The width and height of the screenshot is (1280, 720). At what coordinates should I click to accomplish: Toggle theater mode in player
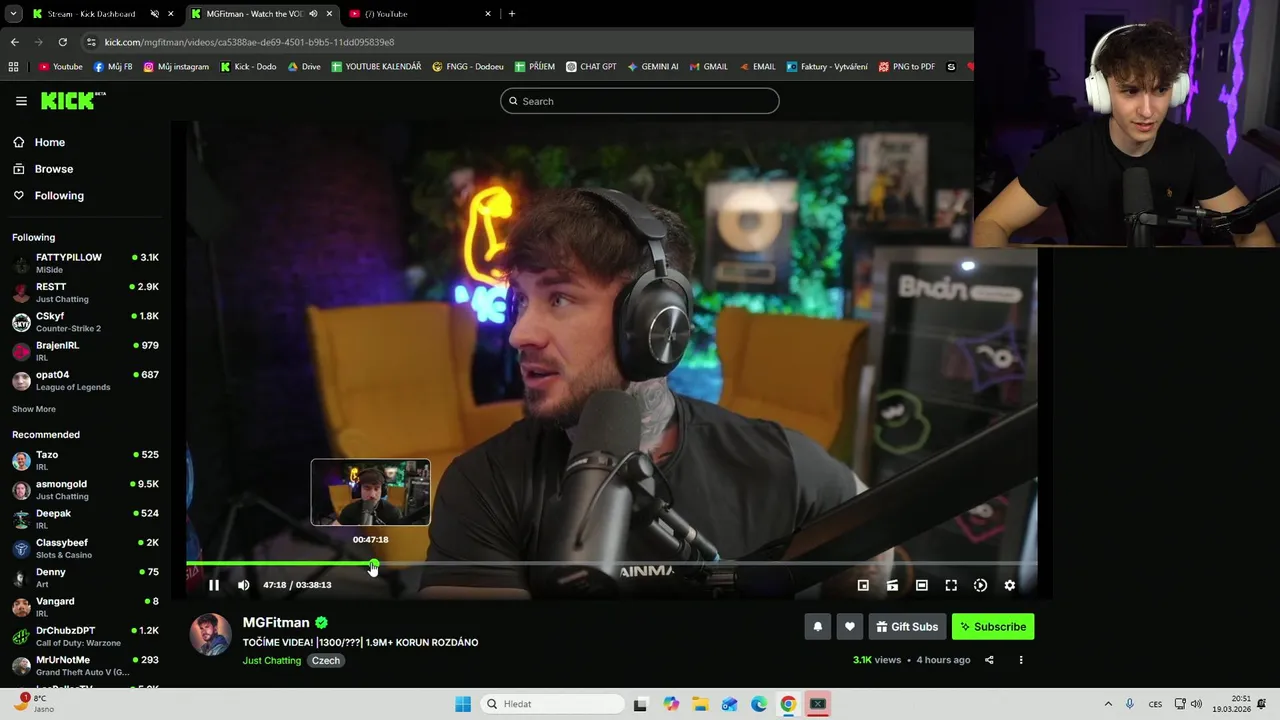click(x=922, y=585)
